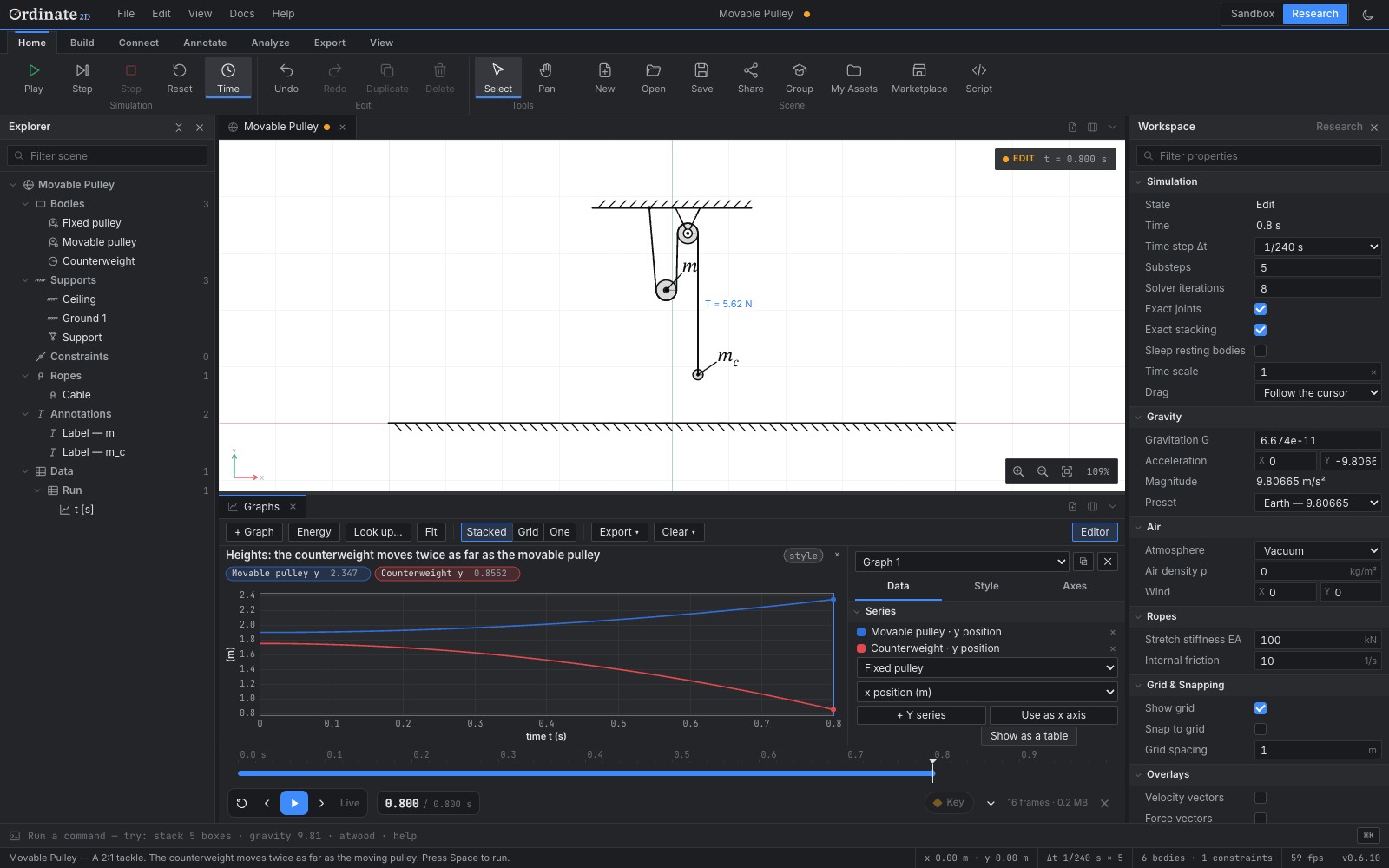Undo the last edit
Viewport: 1389px width, 868px height.
[286, 77]
